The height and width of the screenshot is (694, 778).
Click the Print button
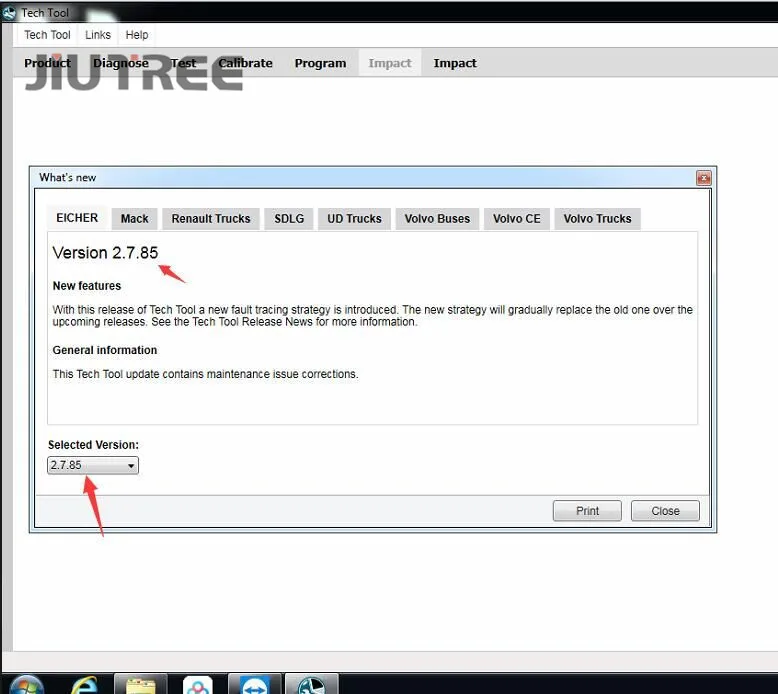587,511
